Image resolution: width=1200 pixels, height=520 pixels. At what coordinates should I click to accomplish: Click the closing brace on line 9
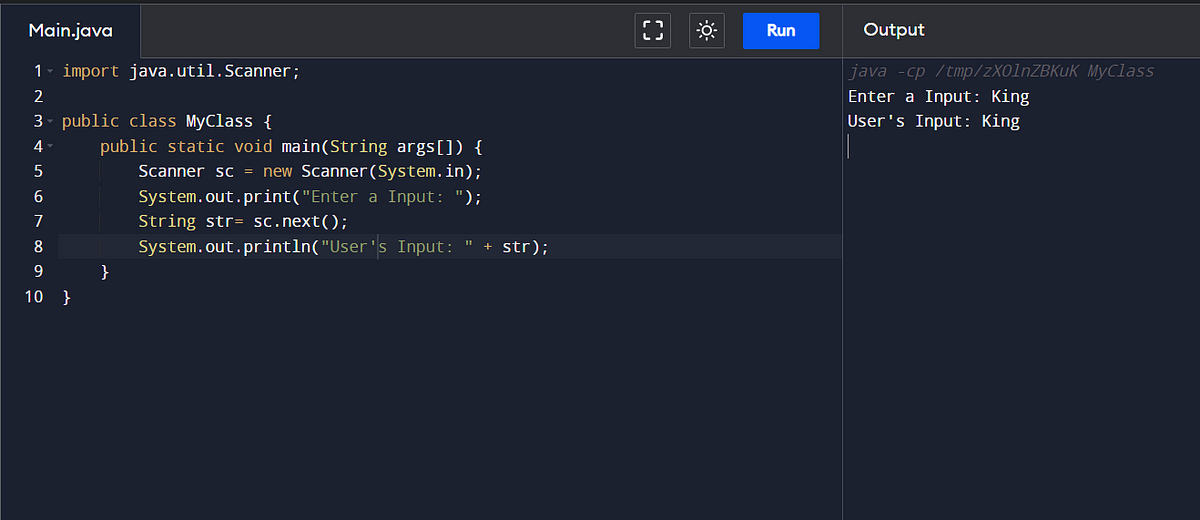pyautogui.click(x=105, y=271)
